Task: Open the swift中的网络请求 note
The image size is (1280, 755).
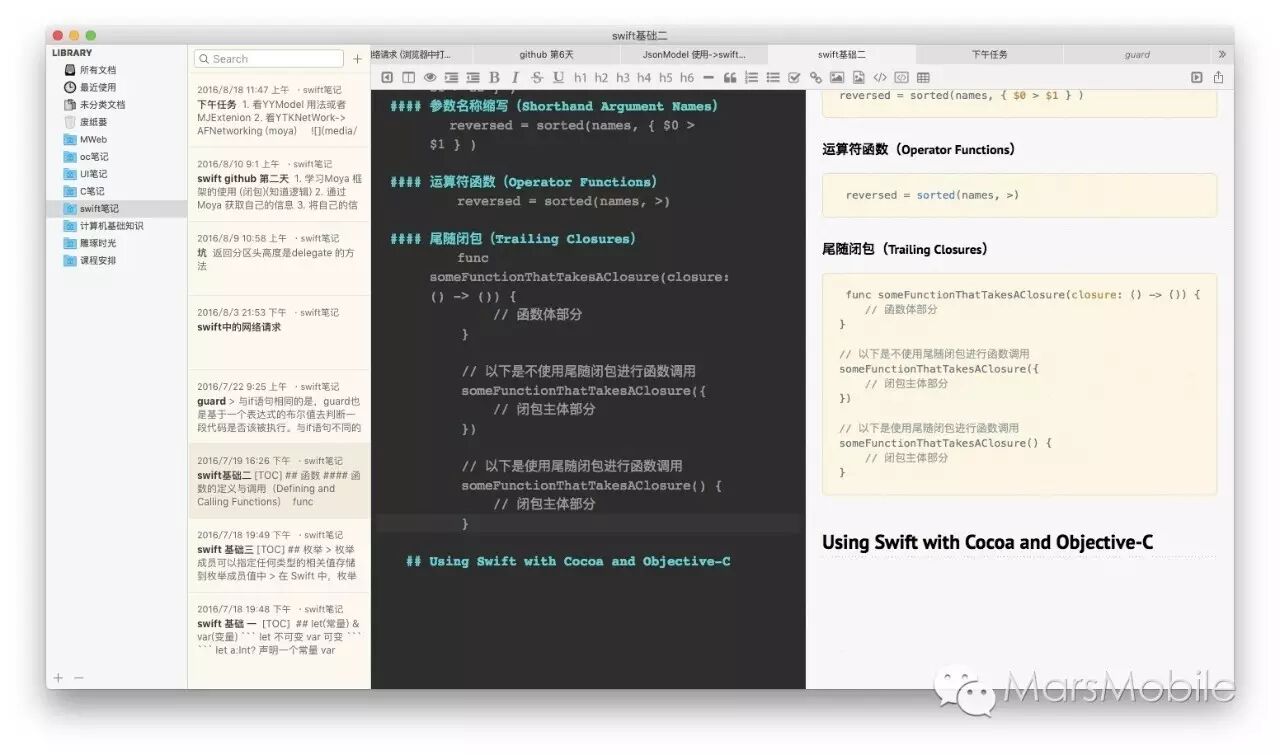Action: 279,332
